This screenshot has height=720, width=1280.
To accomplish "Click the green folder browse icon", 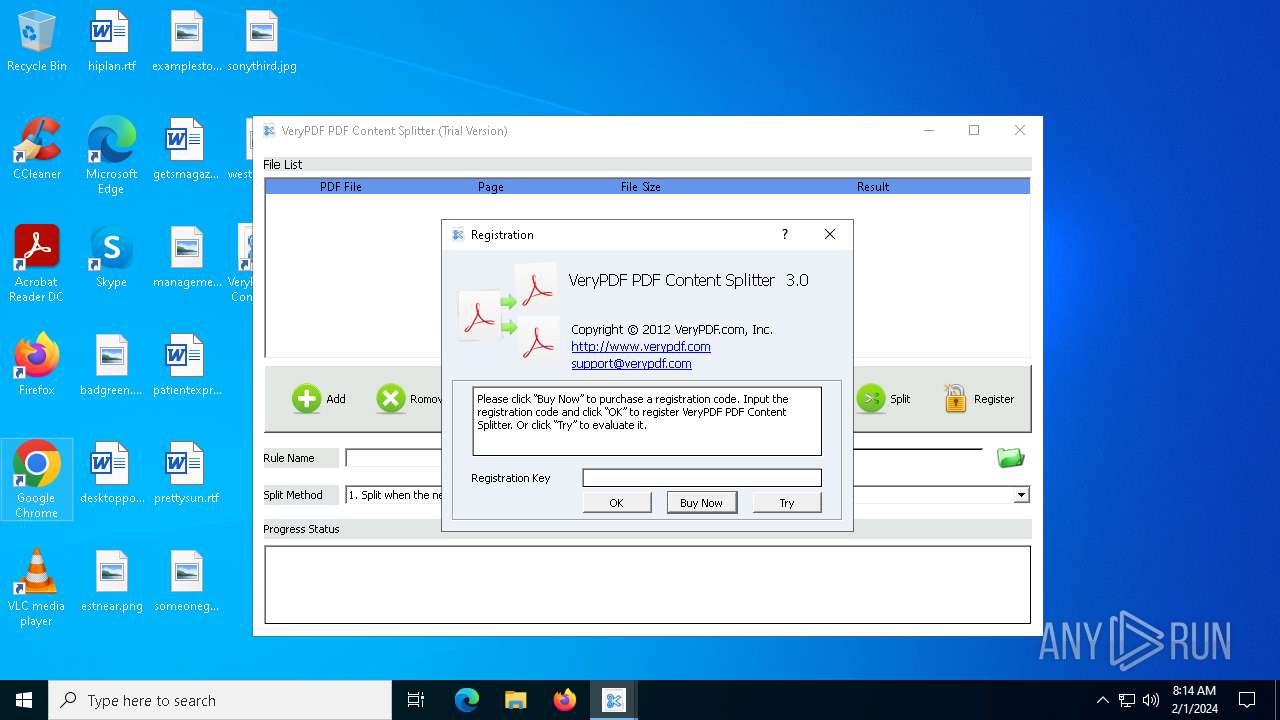I will point(1011,458).
